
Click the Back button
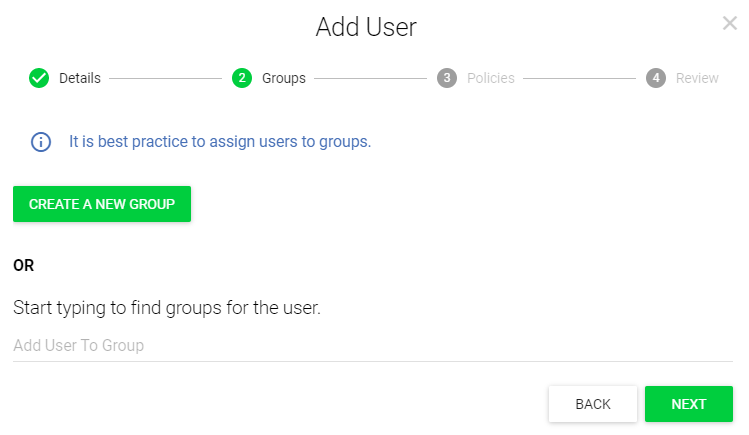coord(593,404)
